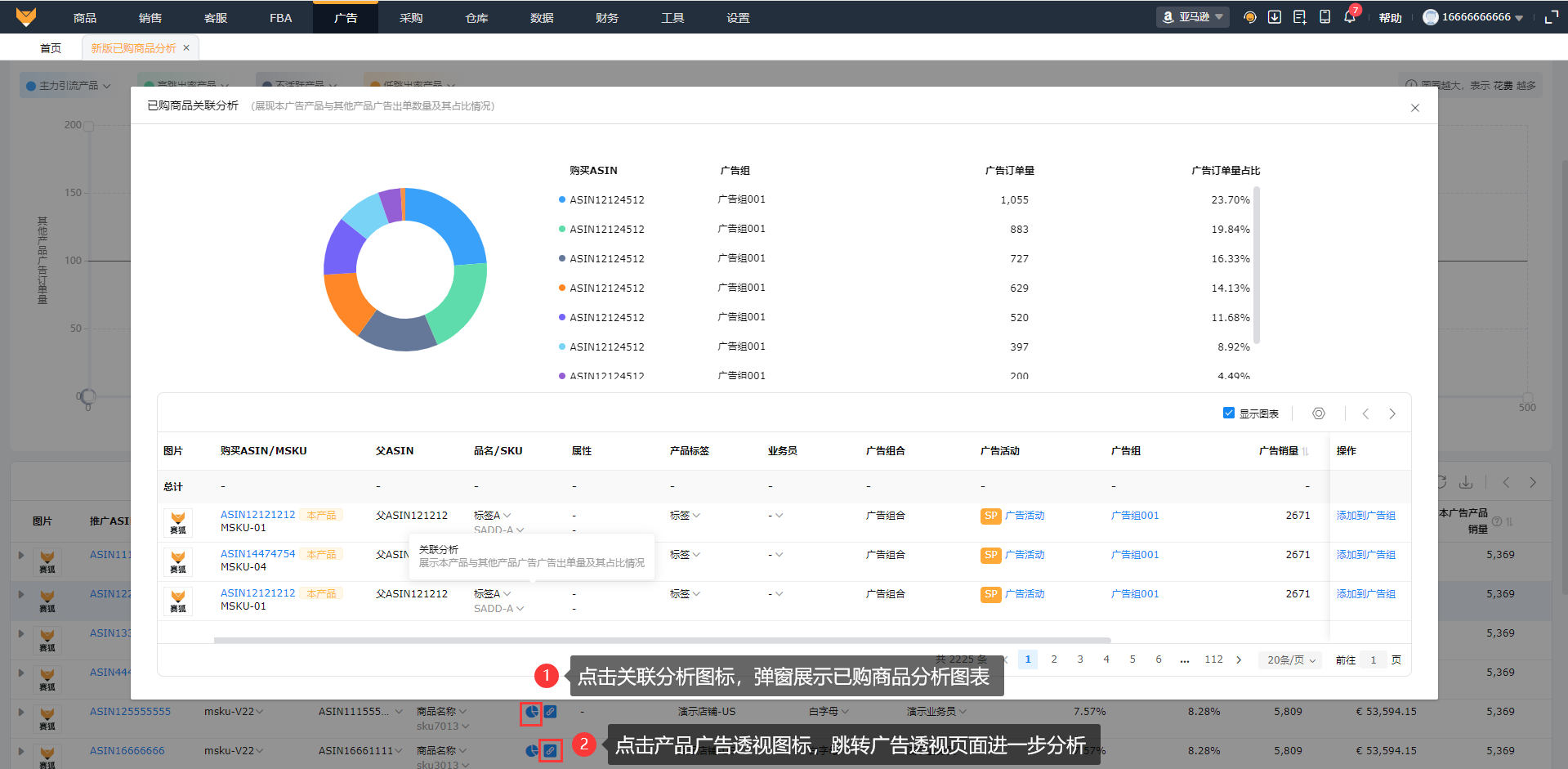Click the add-note list icon in top bar

(x=1299, y=17)
